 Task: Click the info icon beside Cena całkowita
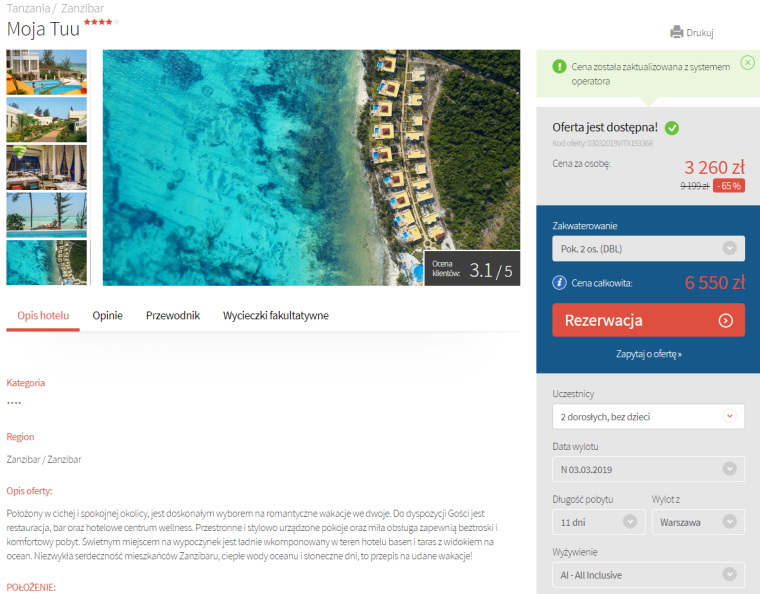pyautogui.click(x=559, y=282)
